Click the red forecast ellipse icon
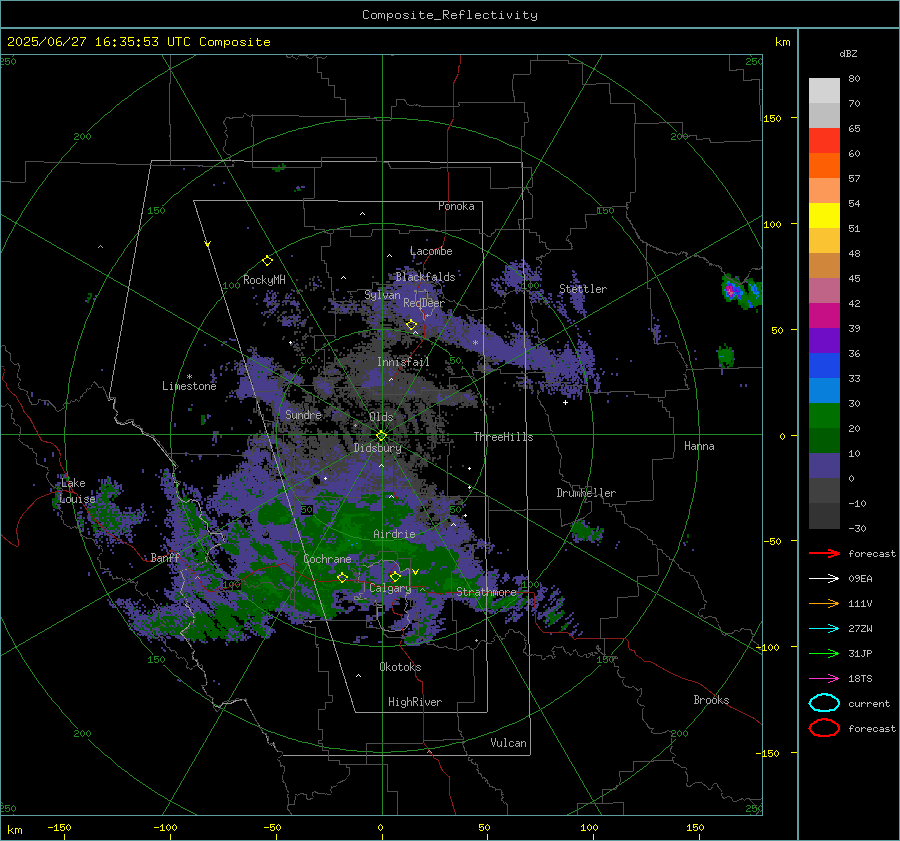The width and height of the screenshot is (900, 841). coord(824,728)
